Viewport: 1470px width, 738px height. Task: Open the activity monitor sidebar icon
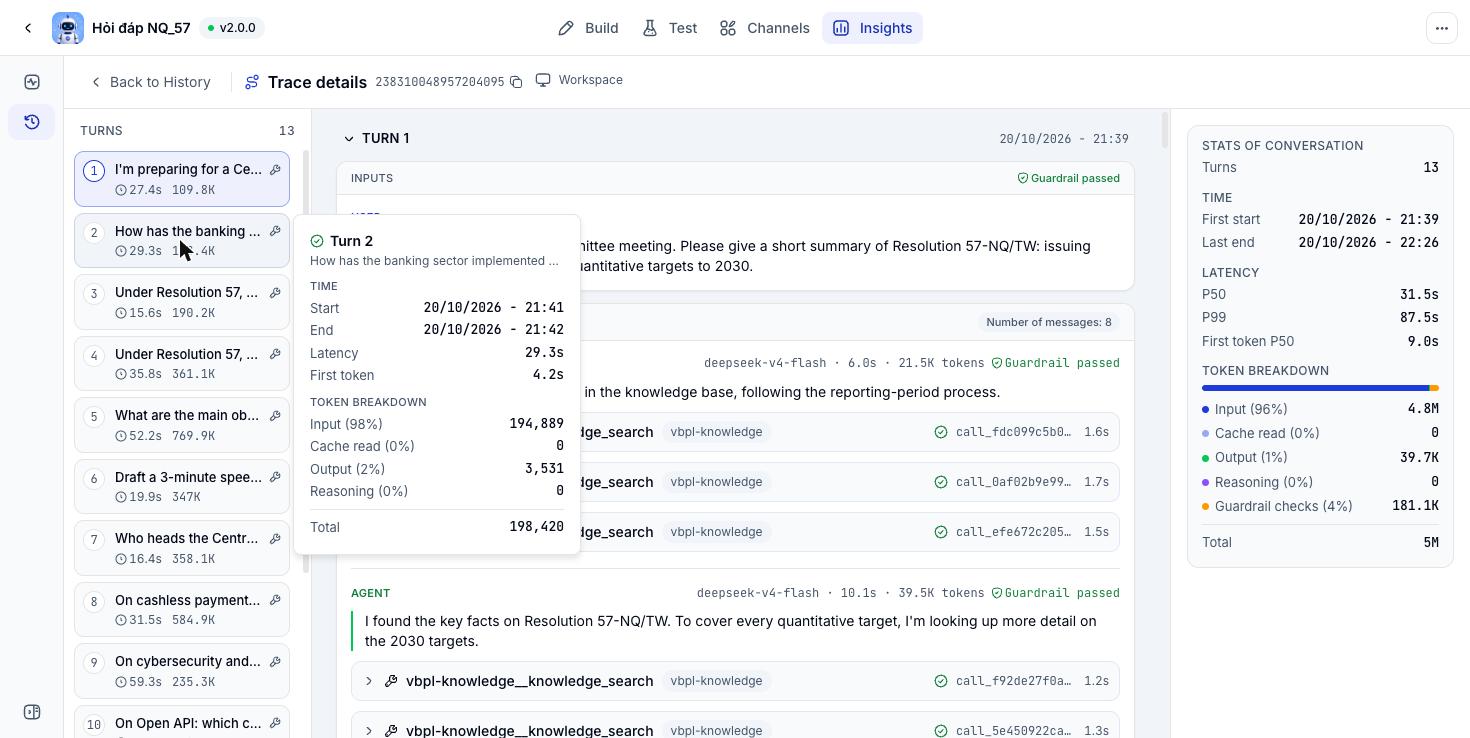32,82
